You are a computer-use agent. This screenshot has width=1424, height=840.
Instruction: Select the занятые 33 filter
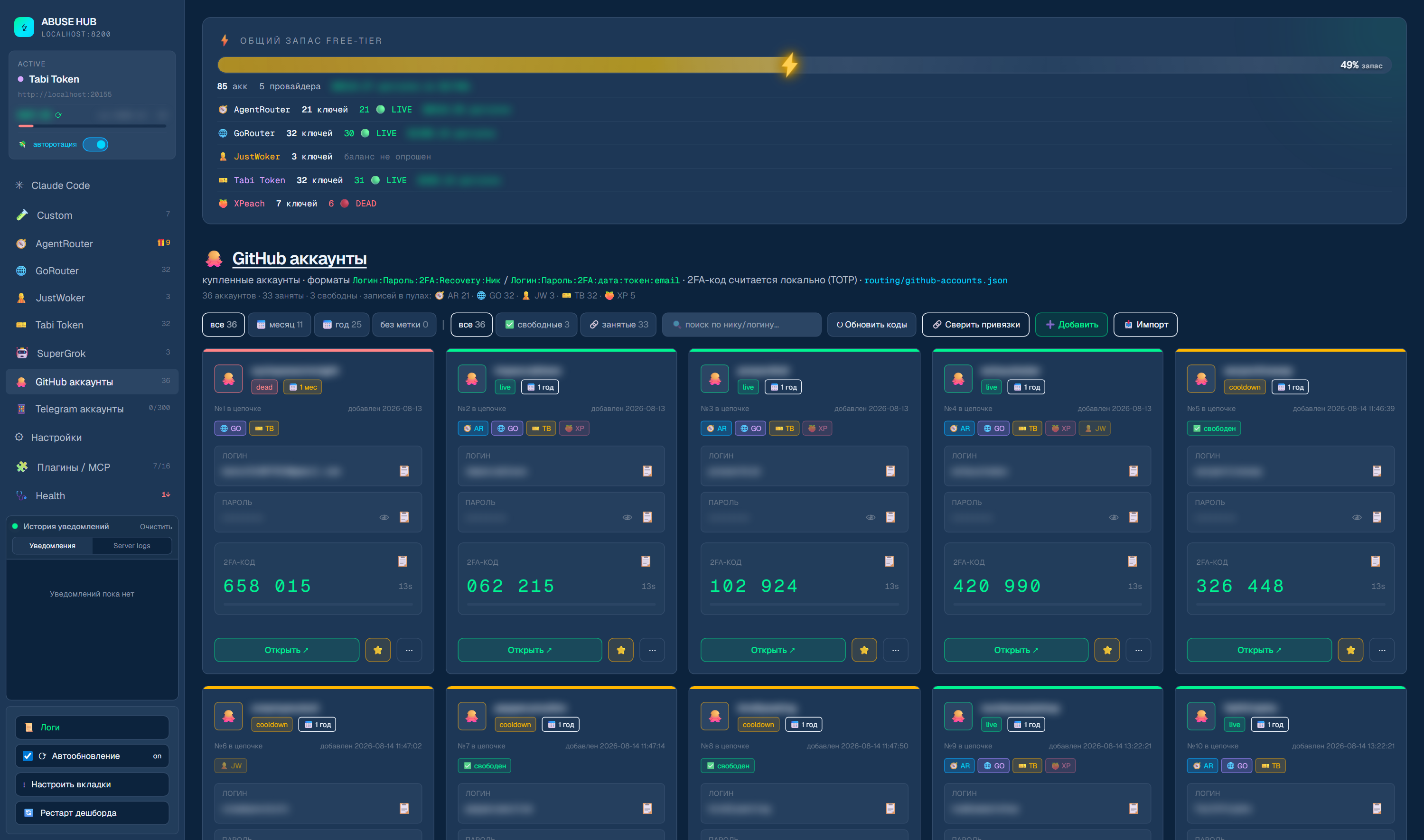pyautogui.click(x=618, y=324)
